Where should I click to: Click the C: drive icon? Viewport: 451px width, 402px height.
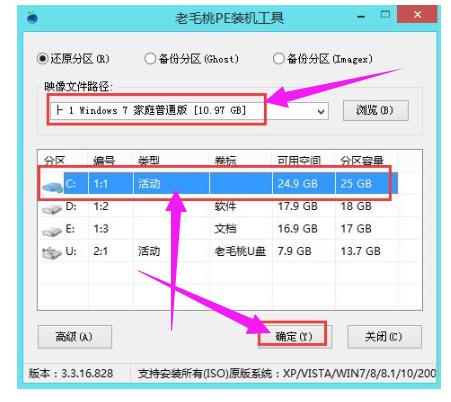53,187
